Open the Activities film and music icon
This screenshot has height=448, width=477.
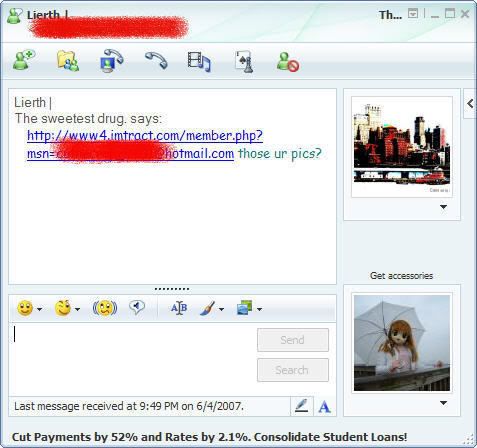pyautogui.click(x=199, y=61)
